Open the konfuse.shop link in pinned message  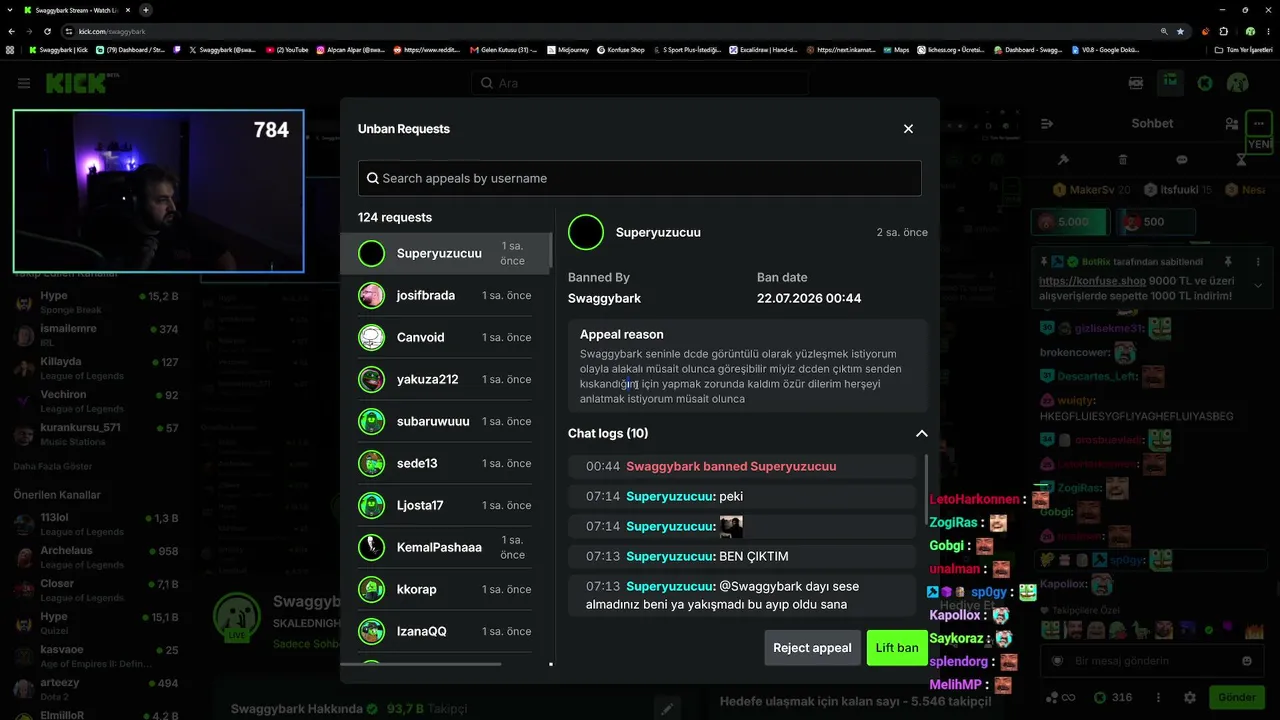[x=1092, y=281]
